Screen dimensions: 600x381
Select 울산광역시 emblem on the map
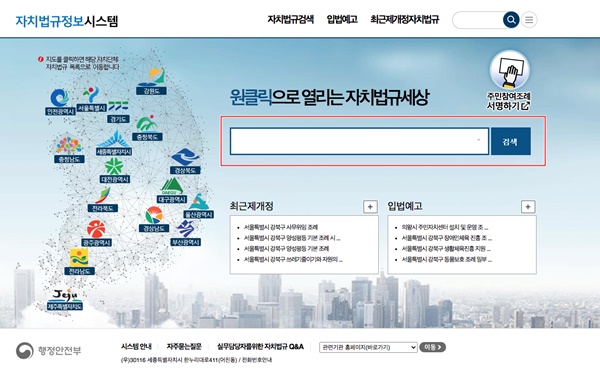[199, 206]
